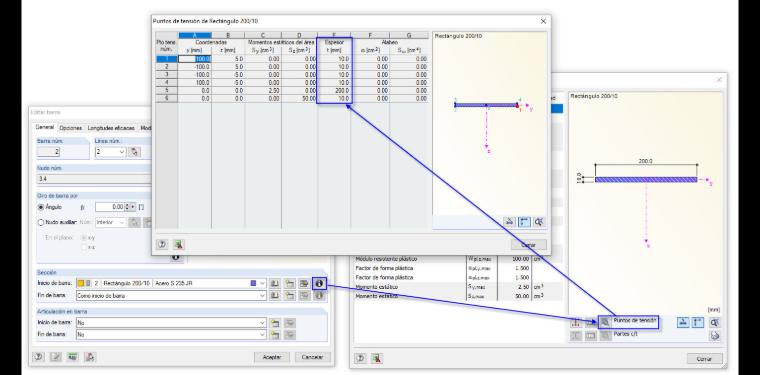The height and width of the screenshot is (375, 760).
Task: Switch to Opciones tab
Action: coord(71,128)
